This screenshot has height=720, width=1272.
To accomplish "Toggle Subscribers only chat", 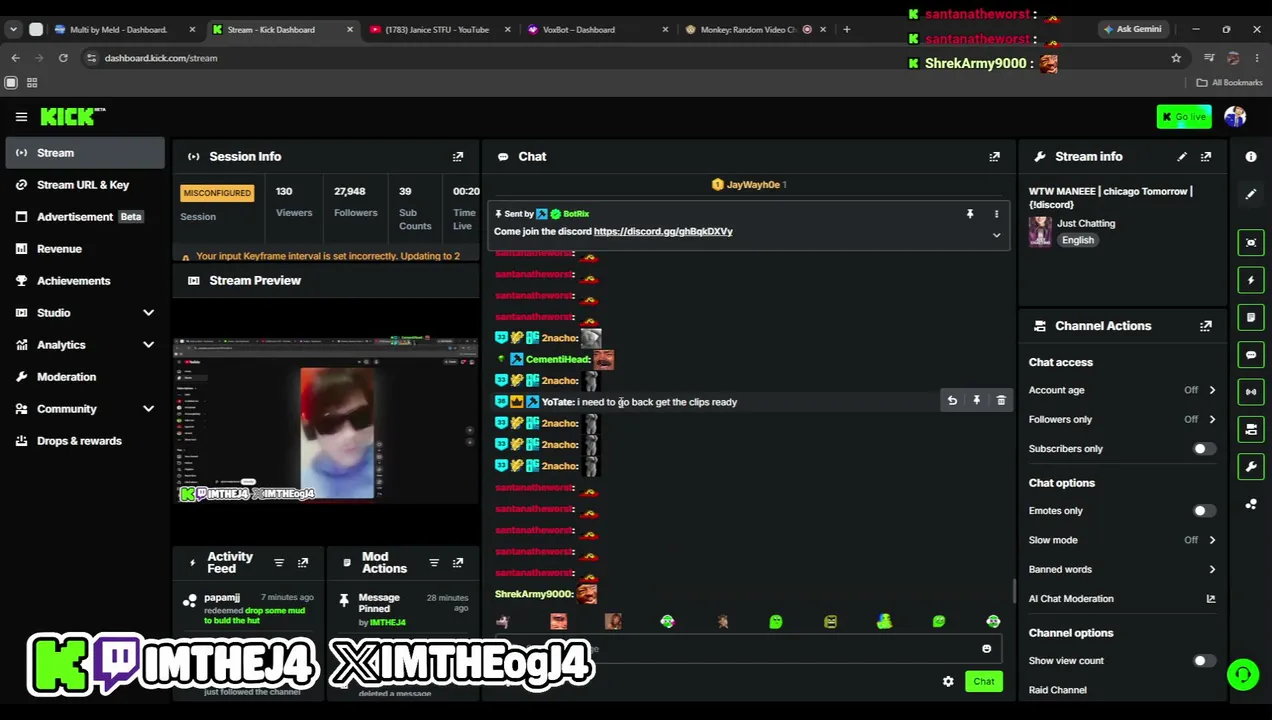I will click(x=1203, y=449).
